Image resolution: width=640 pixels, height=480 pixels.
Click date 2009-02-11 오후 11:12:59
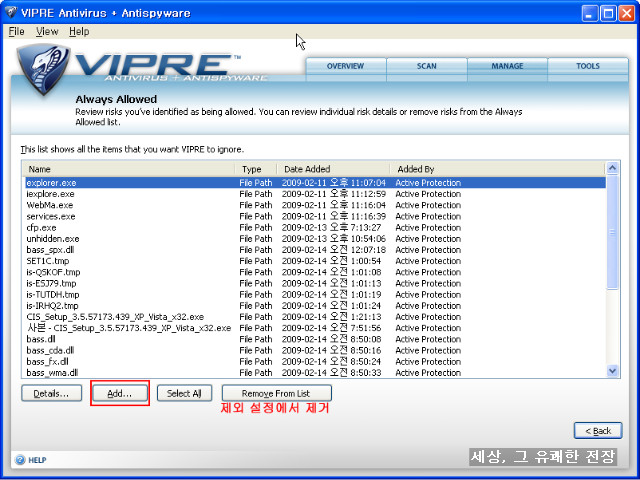tap(333, 194)
